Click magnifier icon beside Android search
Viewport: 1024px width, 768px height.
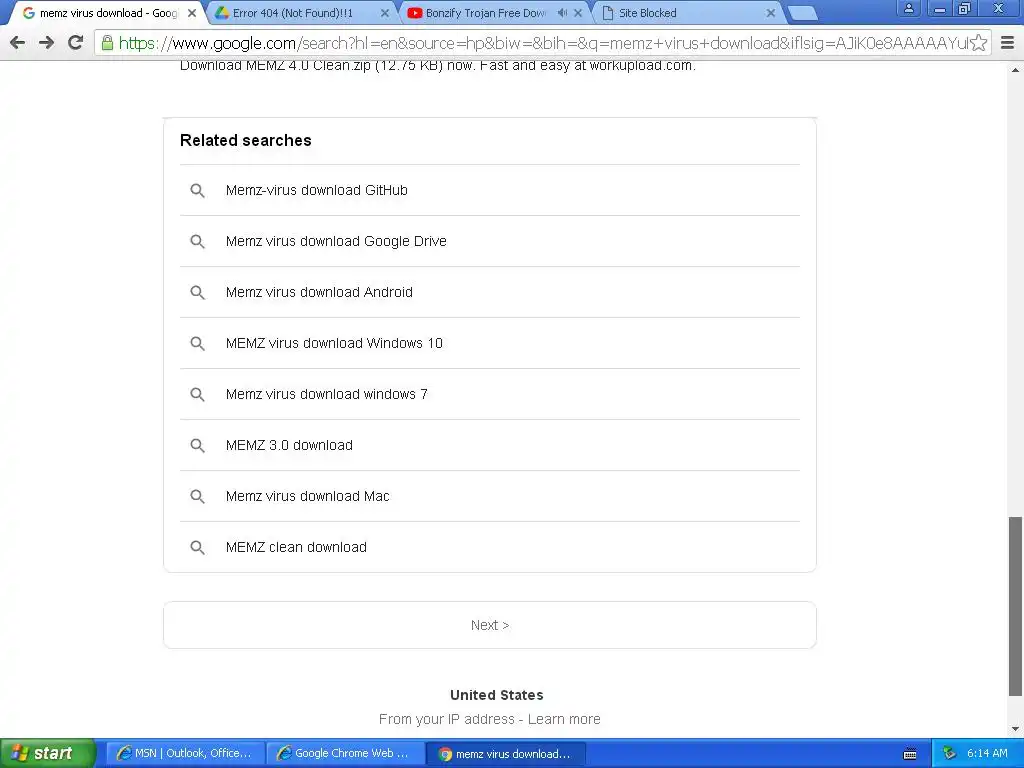197,292
